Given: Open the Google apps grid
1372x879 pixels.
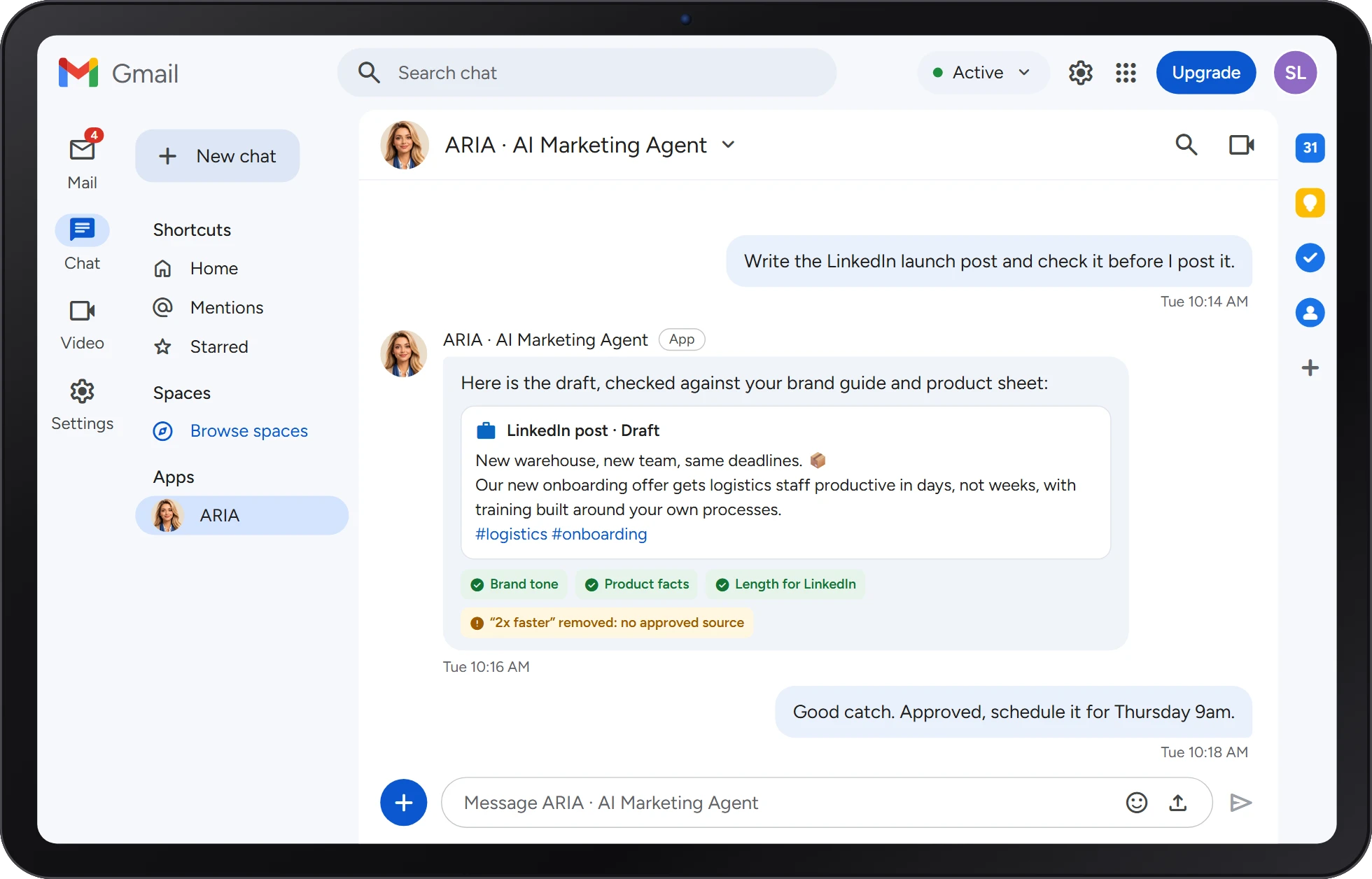Looking at the screenshot, I should pyautogui.click(x=1126, y=73).
